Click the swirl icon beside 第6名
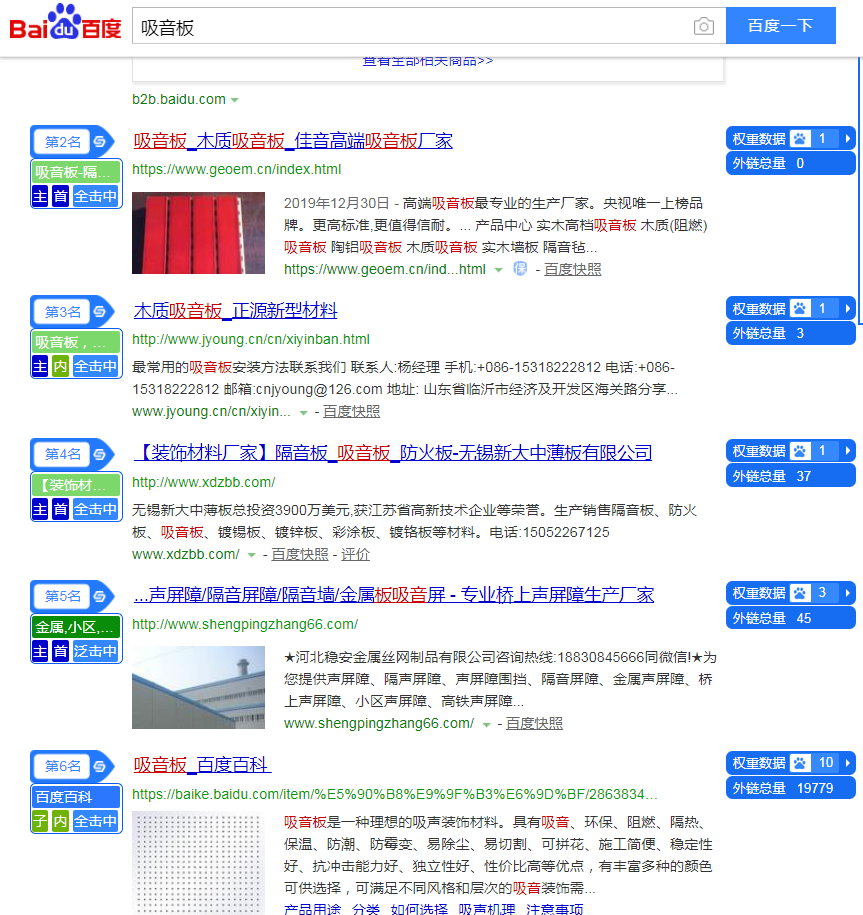Image resolution: width=863 pixels, height=915 pixels. tap(100, 766)
